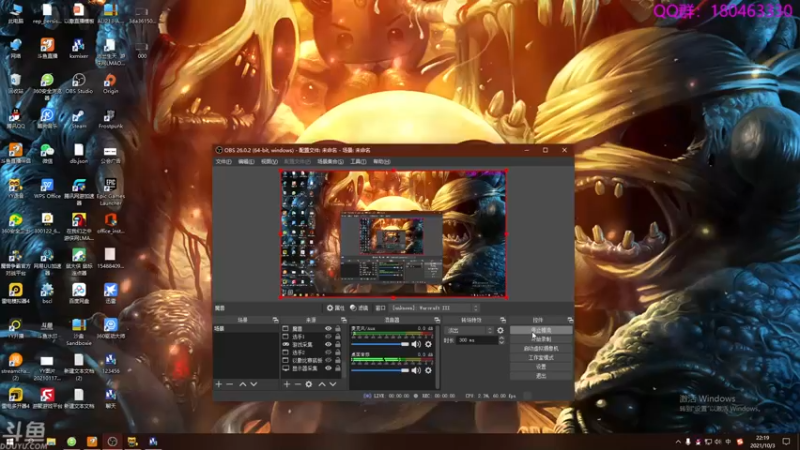
Task: Toggle visibility eye of 选手1 source
Action: click(x=328, y=337)
